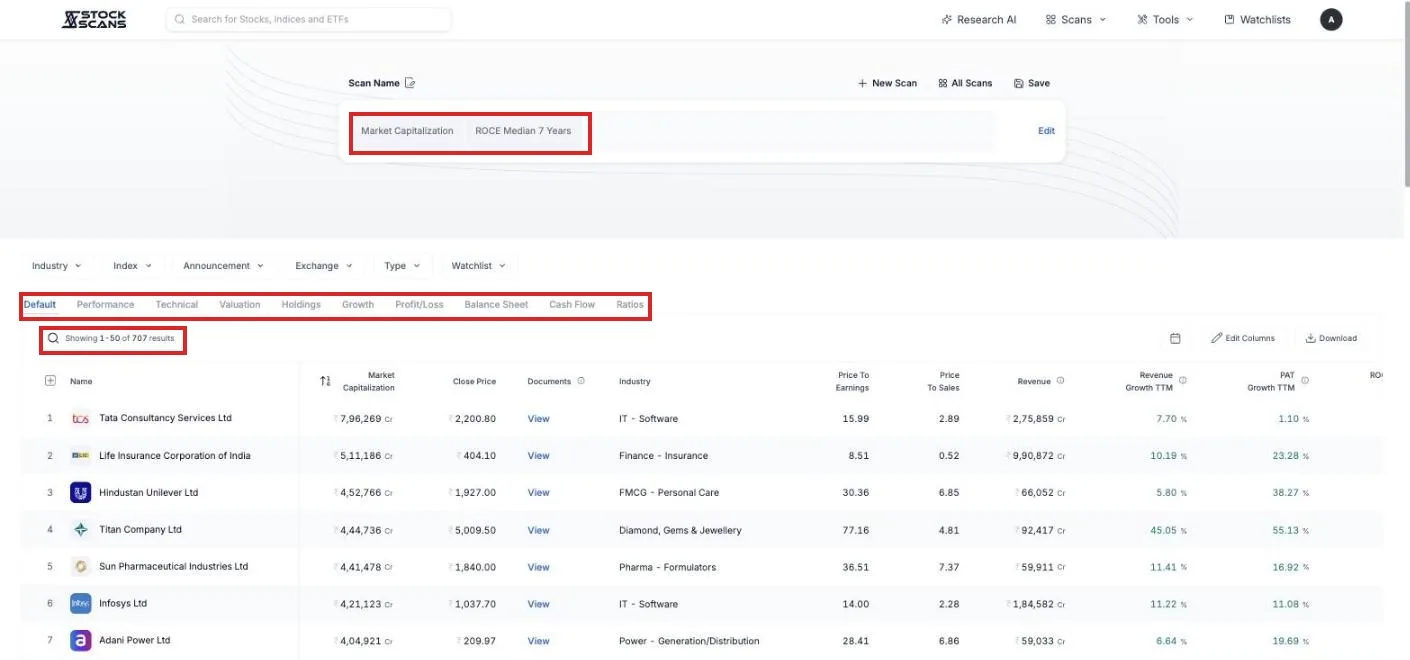
Task: Click the Close Price column header
Action: [x=473, y=381]
